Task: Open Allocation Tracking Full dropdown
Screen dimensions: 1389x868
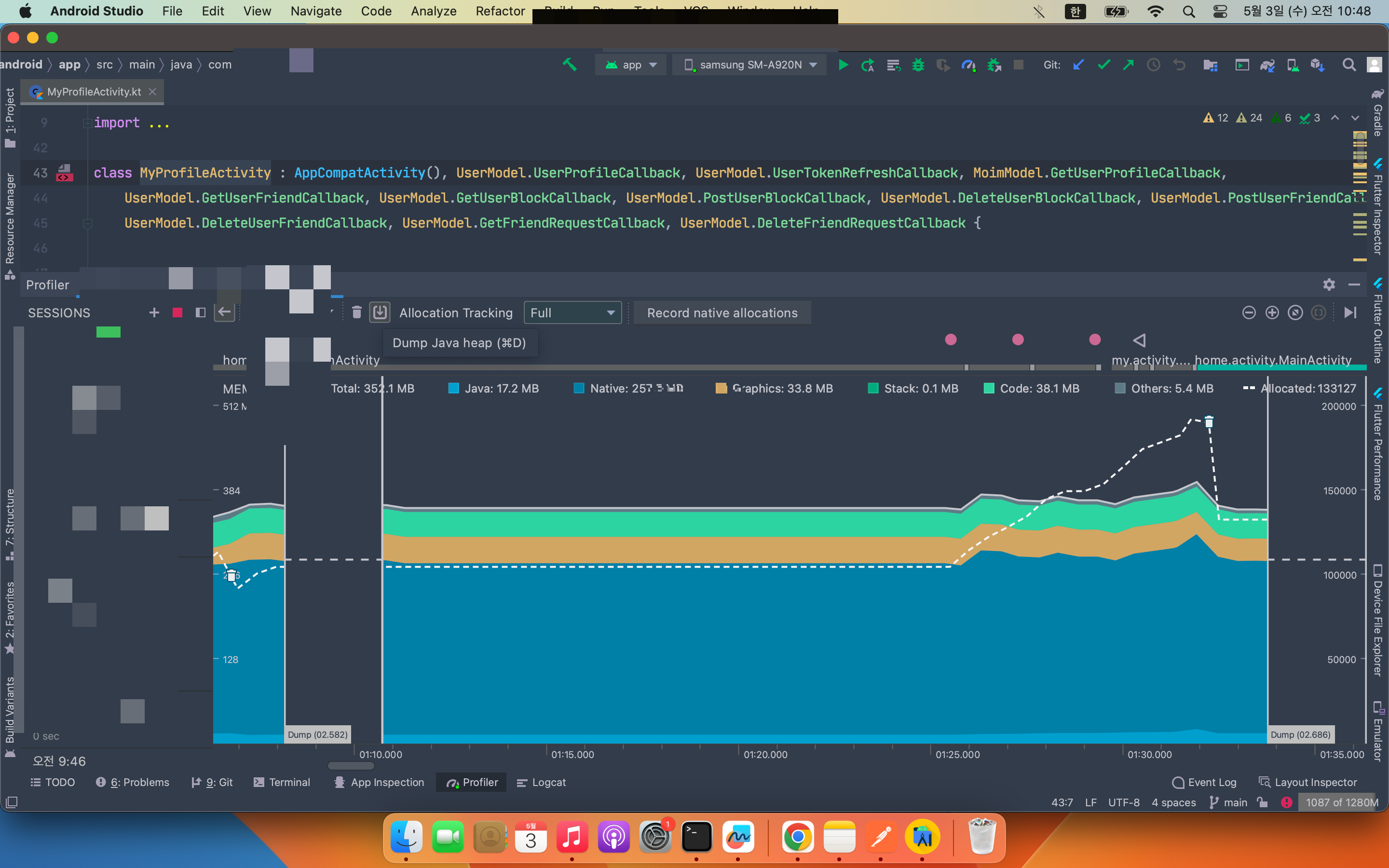Action: pyautogui.click(x=572, y=313)
